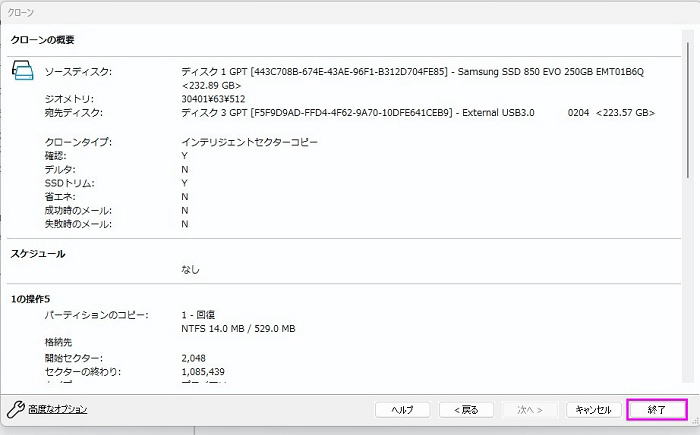Screen dimensions: 700x435
Task: Open the 高度なオプション link
Action: [x=57, y=409]
